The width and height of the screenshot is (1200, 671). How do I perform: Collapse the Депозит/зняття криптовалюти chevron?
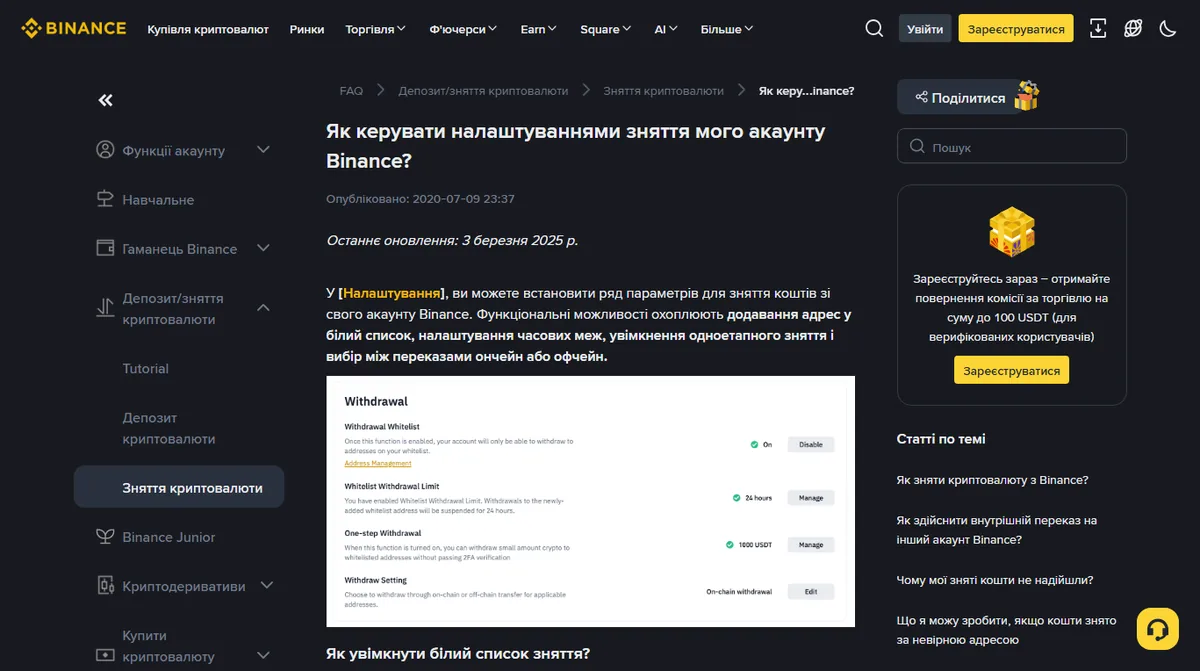264,308
